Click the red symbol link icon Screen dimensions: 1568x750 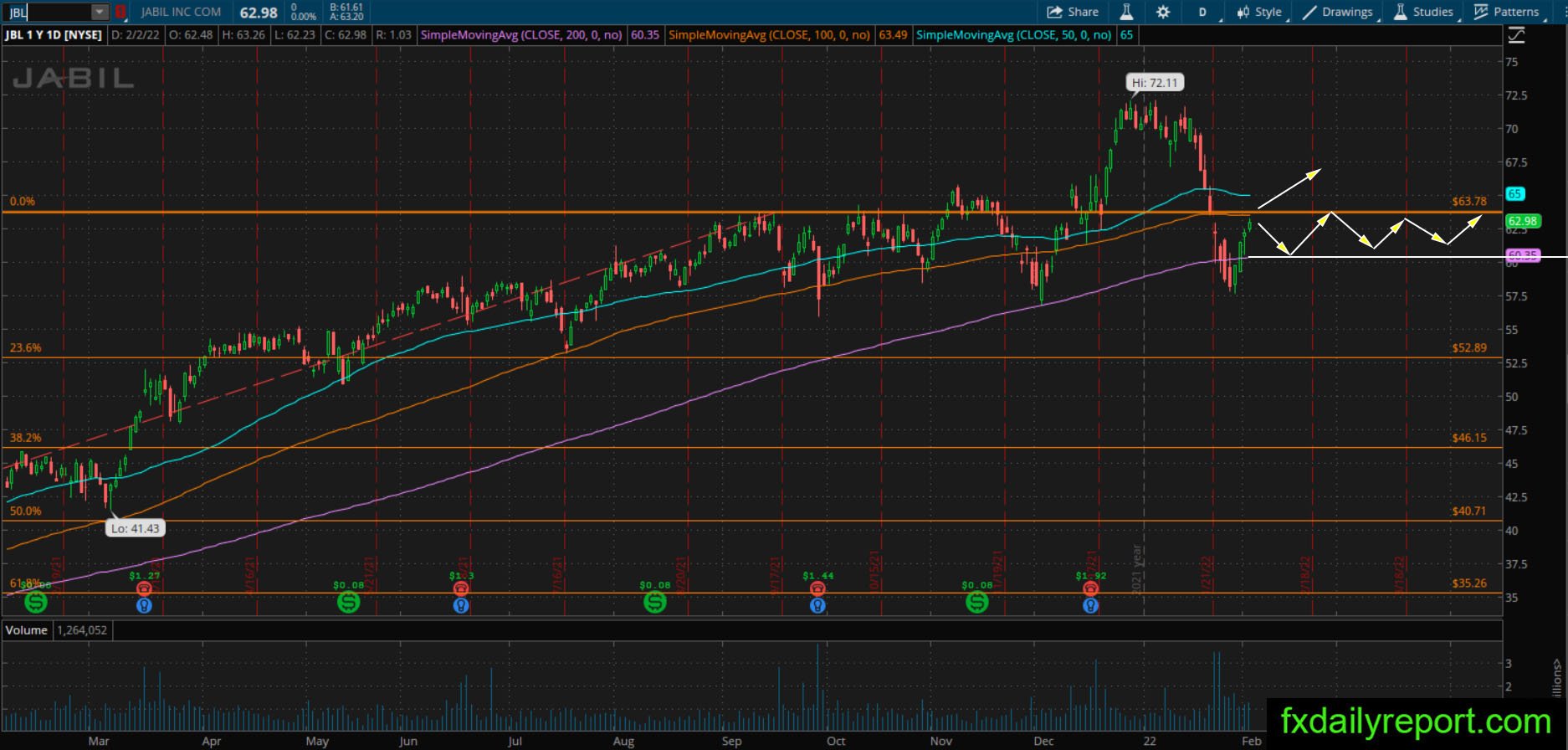pyautogui.click(x=121, y=12)
